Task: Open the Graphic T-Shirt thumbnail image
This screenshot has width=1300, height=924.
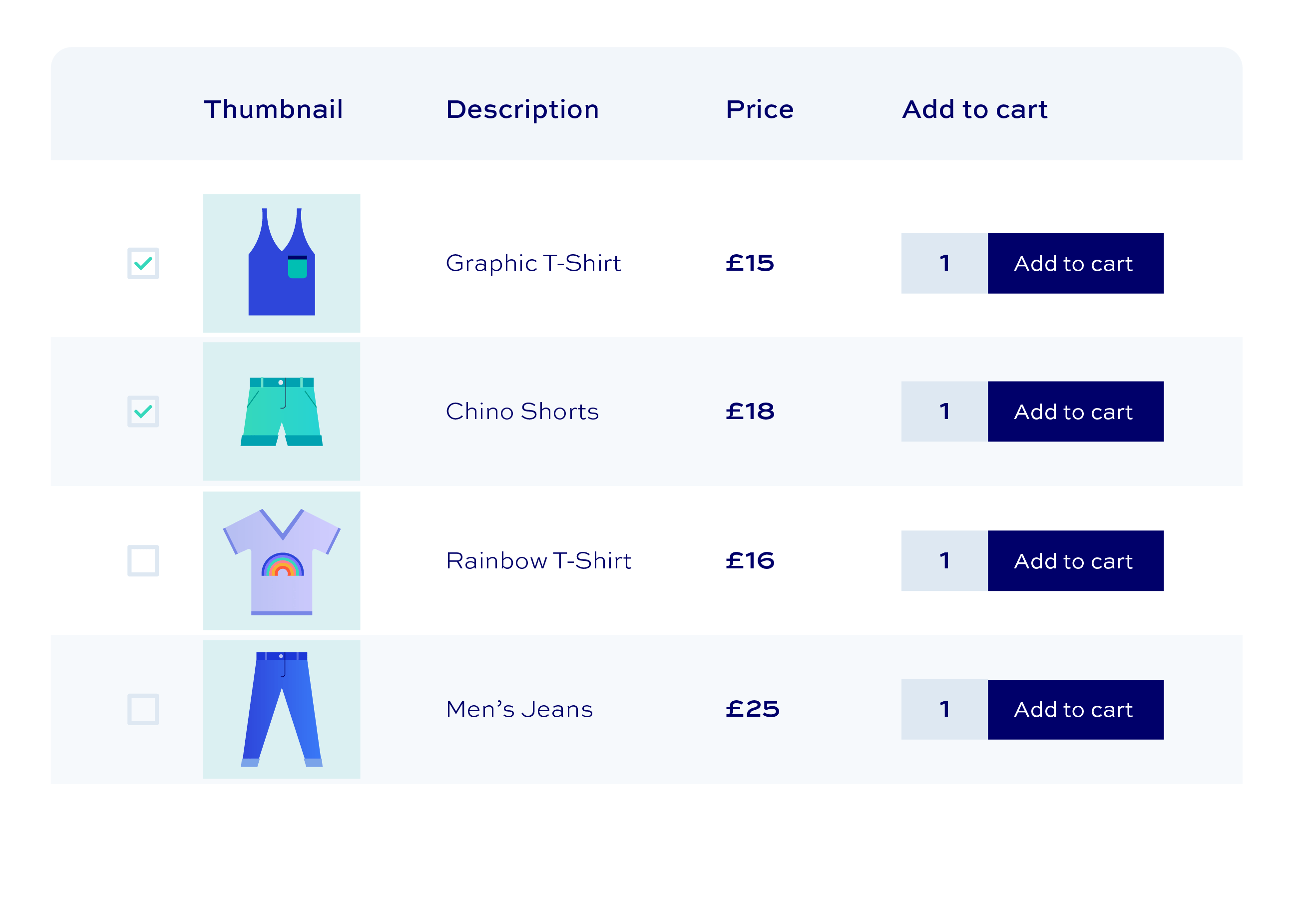Action: pos(282,263)
